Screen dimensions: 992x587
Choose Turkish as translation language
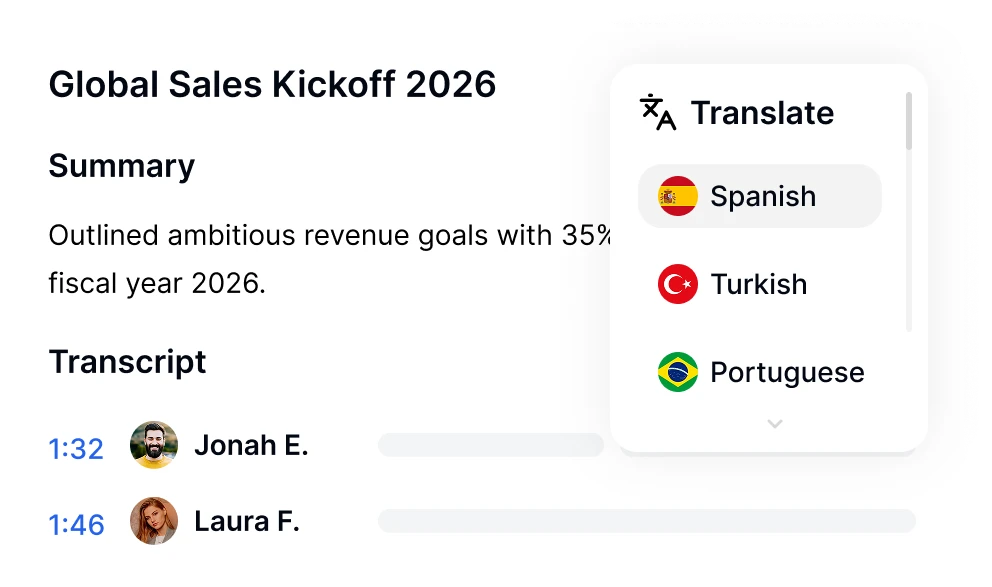click(x=758, y=284)
